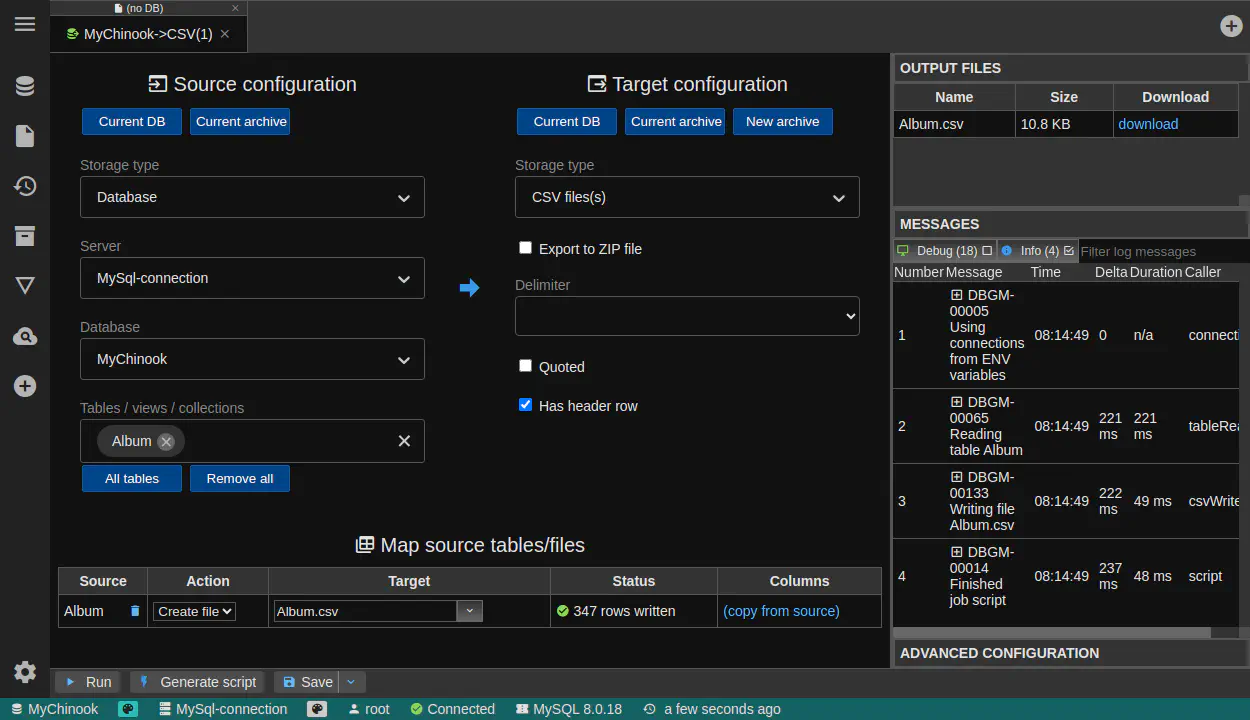Click the Generate script button
Image resolution: width=1250 pixels, height=720 pixels.
[198, 682]
